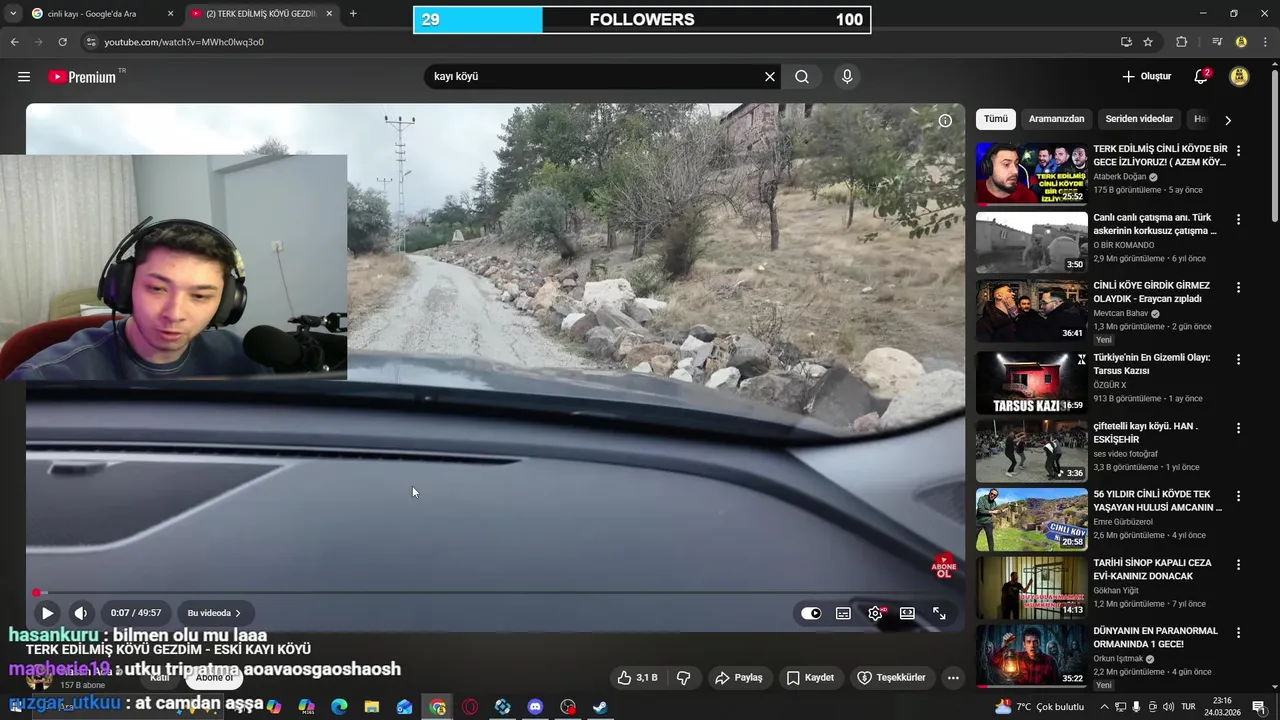This screenshot has height=720, width=1280.
Task: Open Microsoft Edge from the taskbar
Action: point(339,707)
